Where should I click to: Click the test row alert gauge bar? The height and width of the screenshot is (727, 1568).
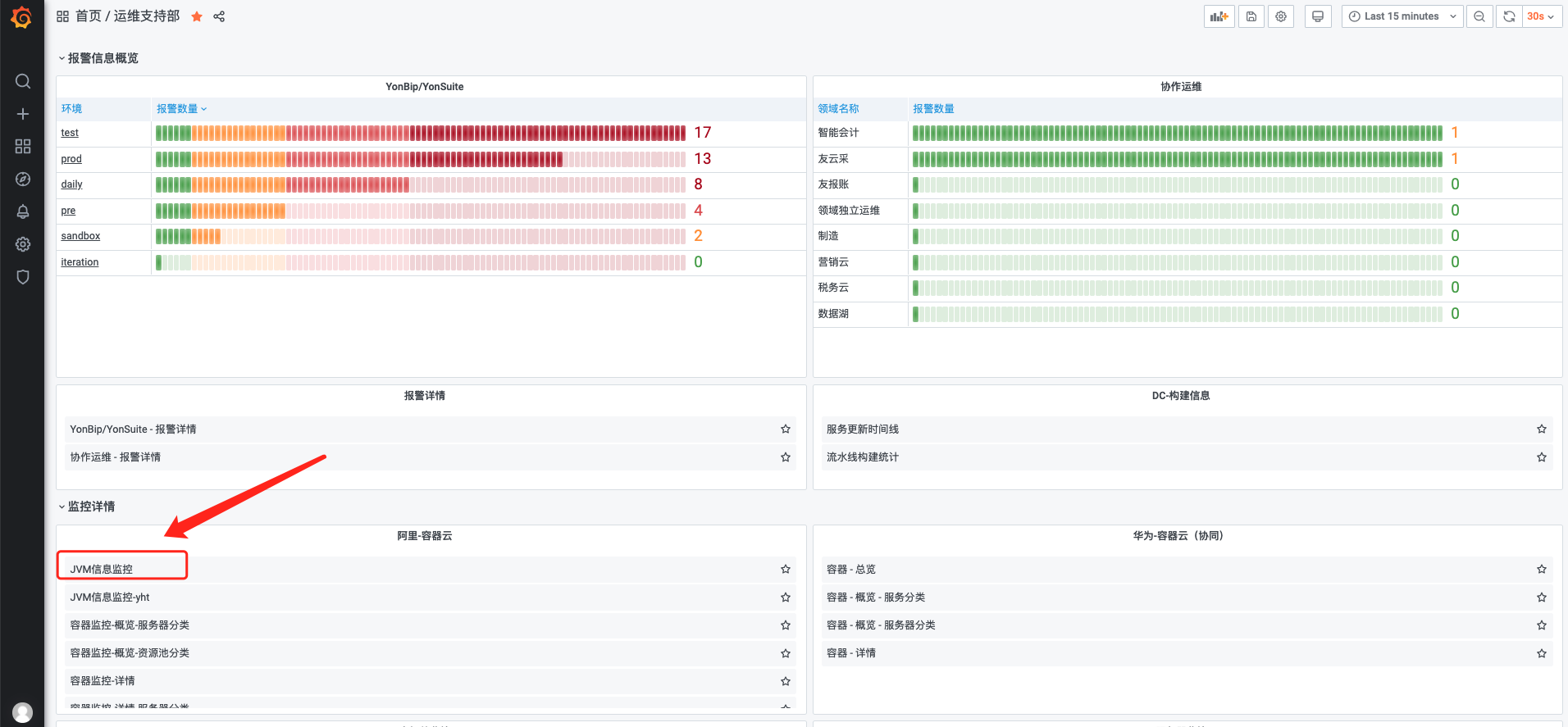(421, 133)
